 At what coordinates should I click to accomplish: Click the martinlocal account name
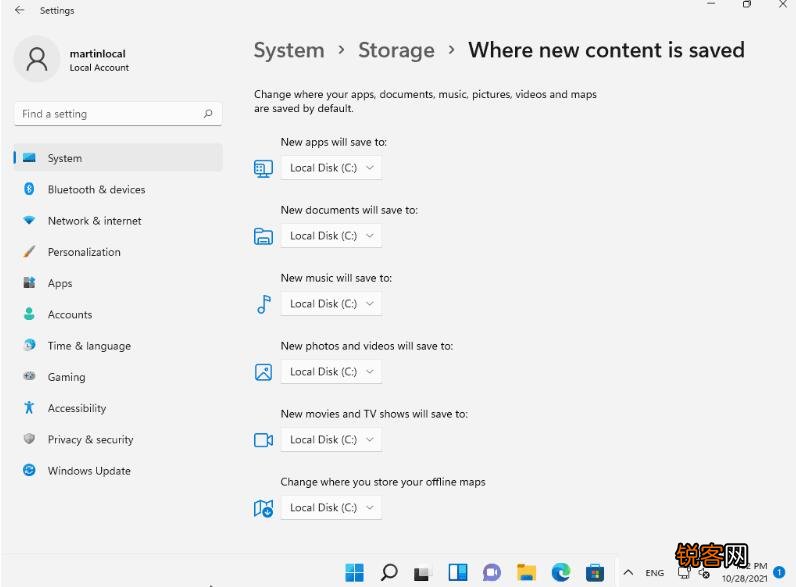(x=97, y=53)
